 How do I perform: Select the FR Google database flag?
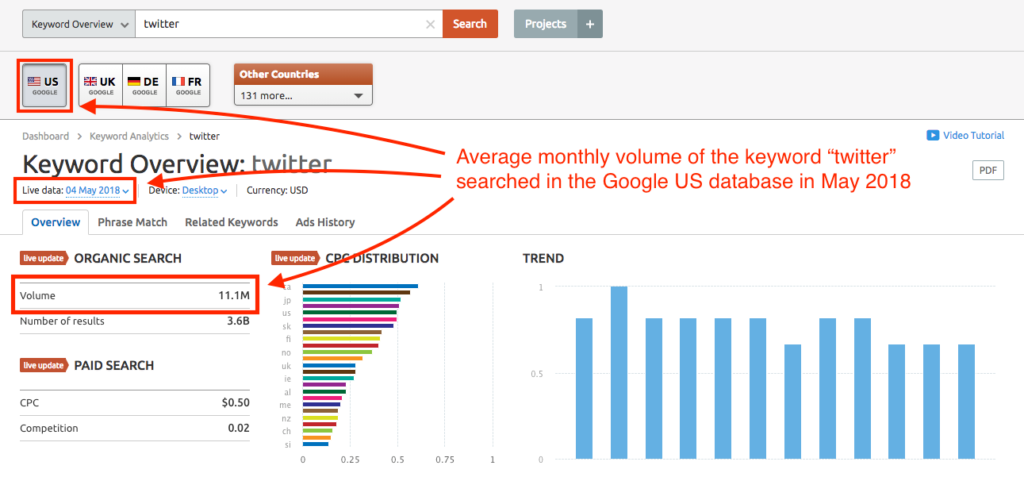pos(187,85)
